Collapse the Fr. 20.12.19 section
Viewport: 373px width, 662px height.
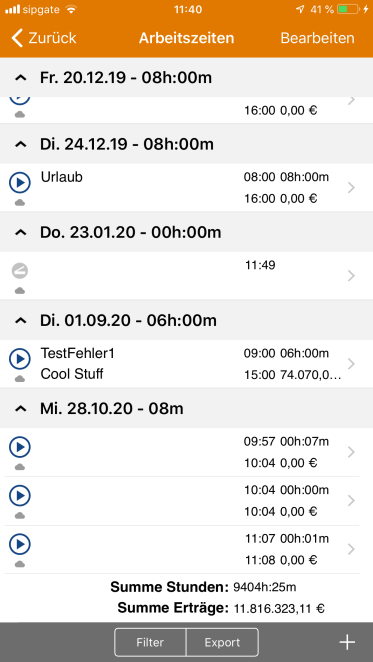pyautogui.click(x=21, y=78)
